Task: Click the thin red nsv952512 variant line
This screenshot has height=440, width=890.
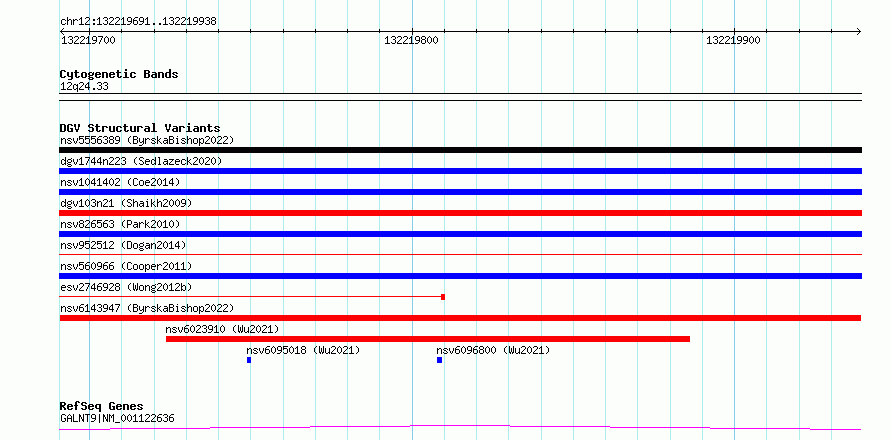Action: pyautogui.click(x=460, y=254)
